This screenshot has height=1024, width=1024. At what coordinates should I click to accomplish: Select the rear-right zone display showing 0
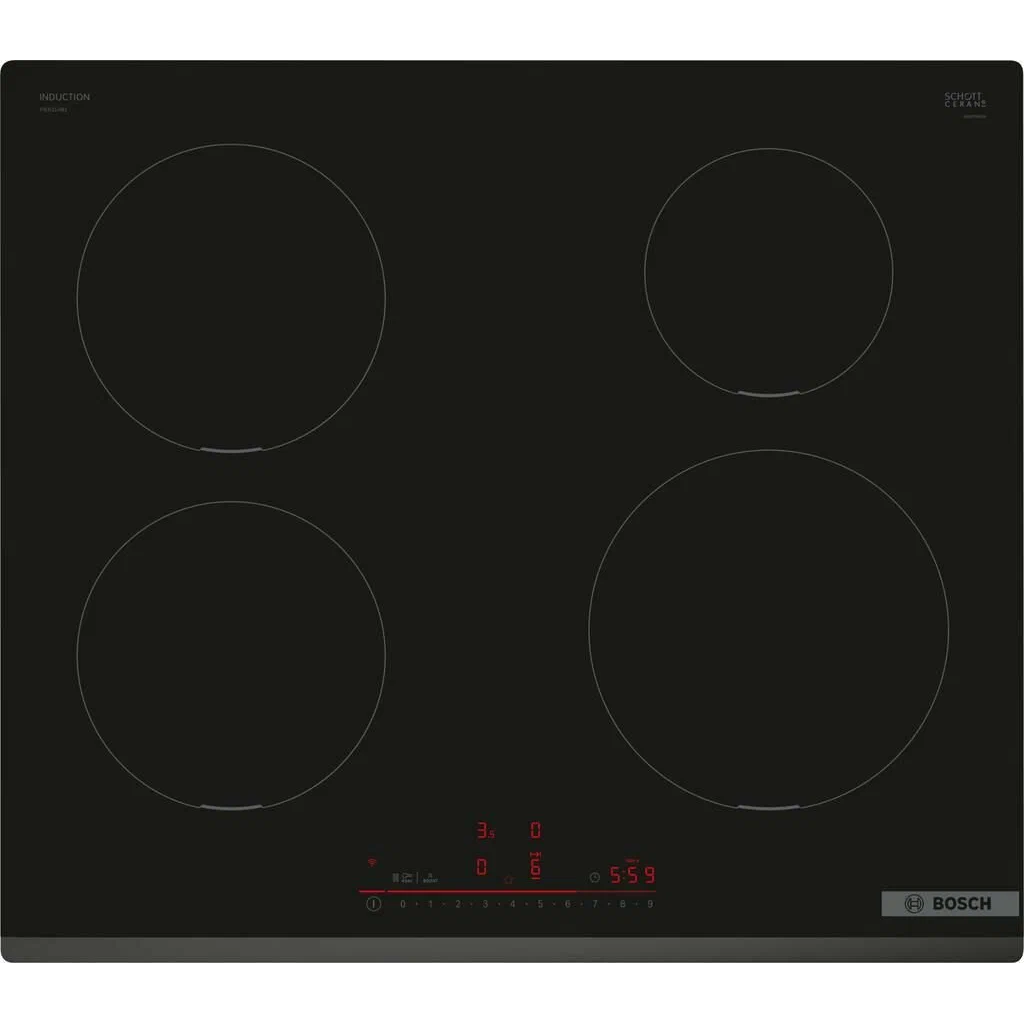(535, 830)
